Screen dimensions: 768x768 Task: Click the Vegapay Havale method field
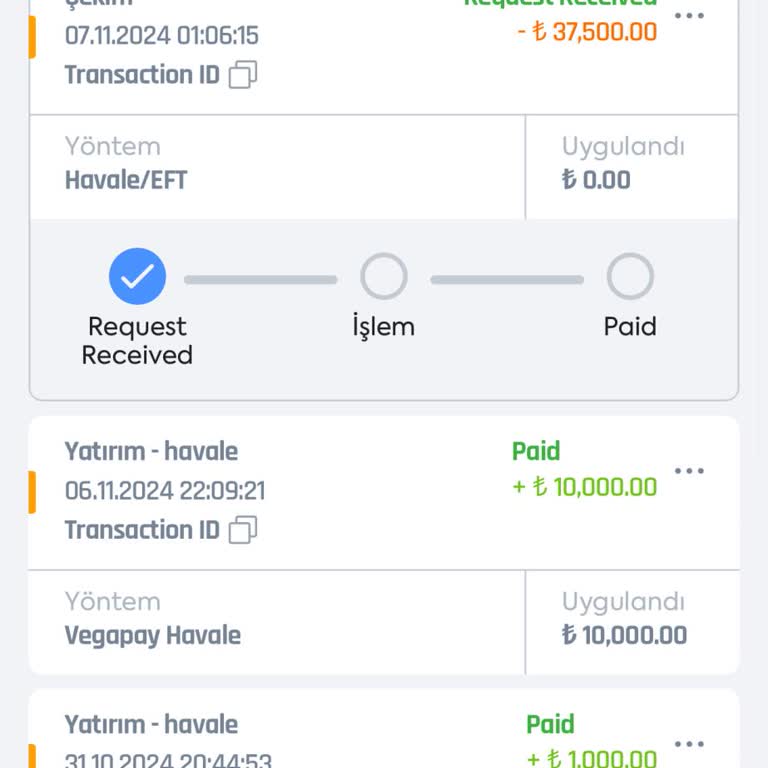(153, 635)
